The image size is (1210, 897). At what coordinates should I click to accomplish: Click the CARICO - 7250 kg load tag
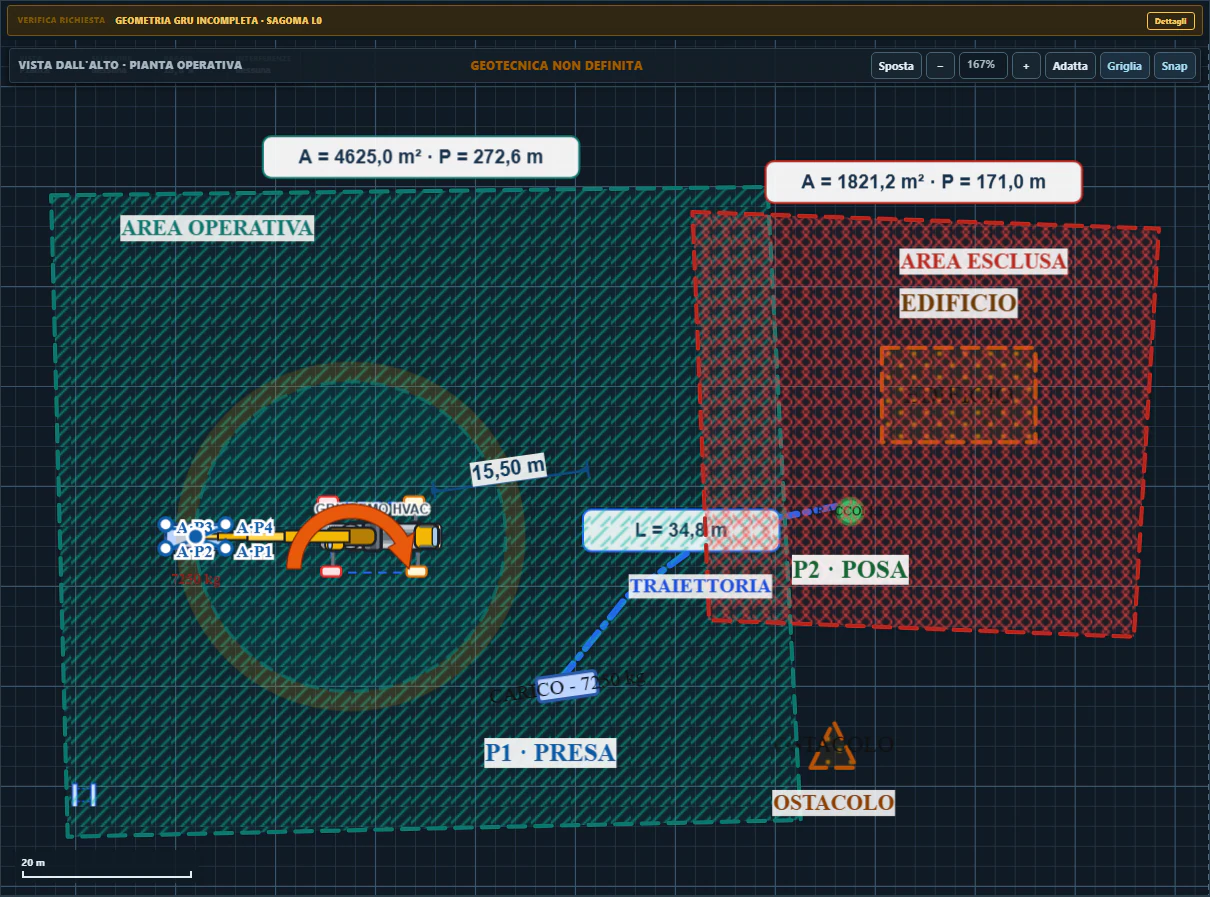point(567,687)
